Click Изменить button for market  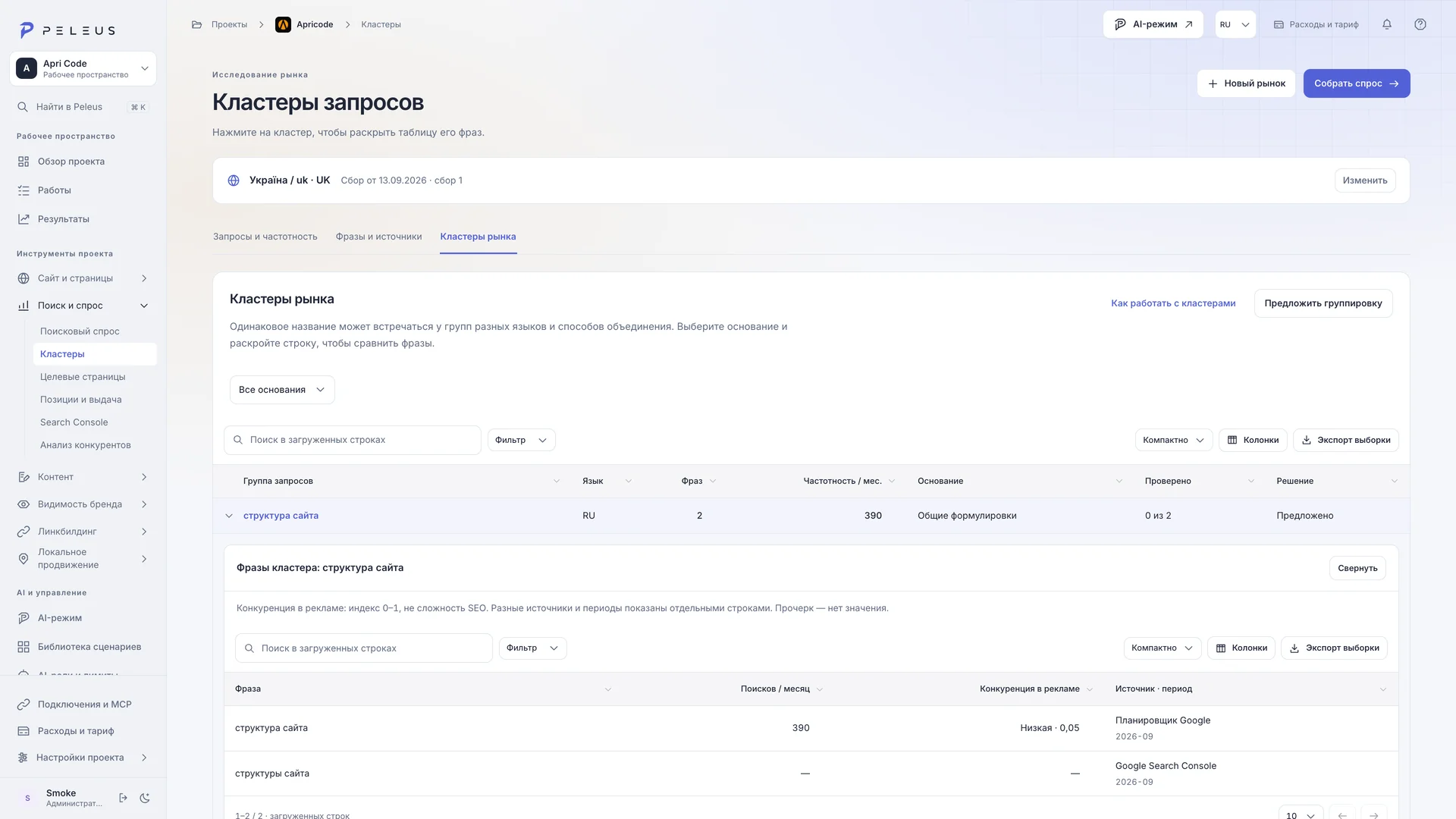click(1365, 180)
